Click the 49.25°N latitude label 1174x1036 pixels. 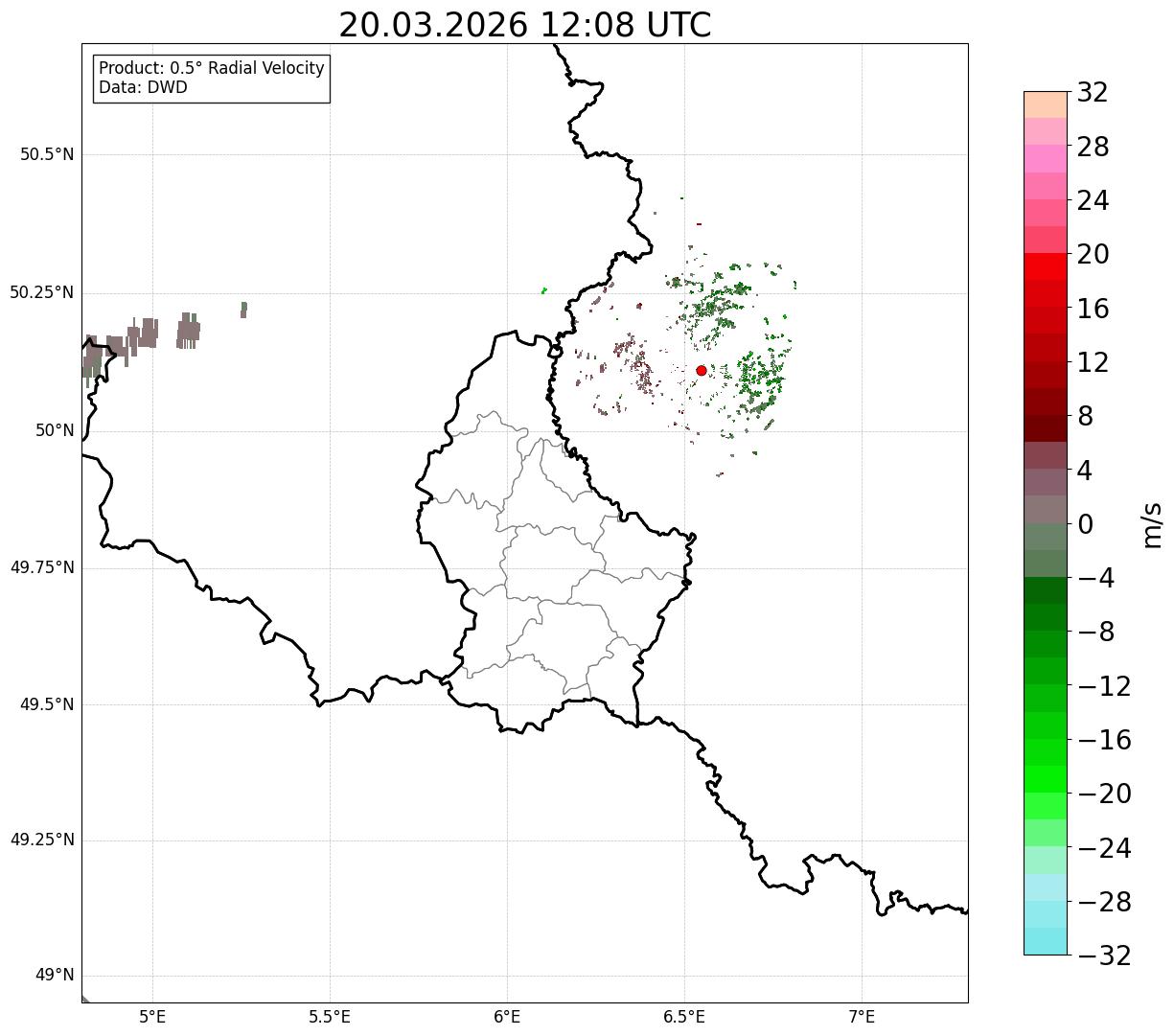pos(42,840)
